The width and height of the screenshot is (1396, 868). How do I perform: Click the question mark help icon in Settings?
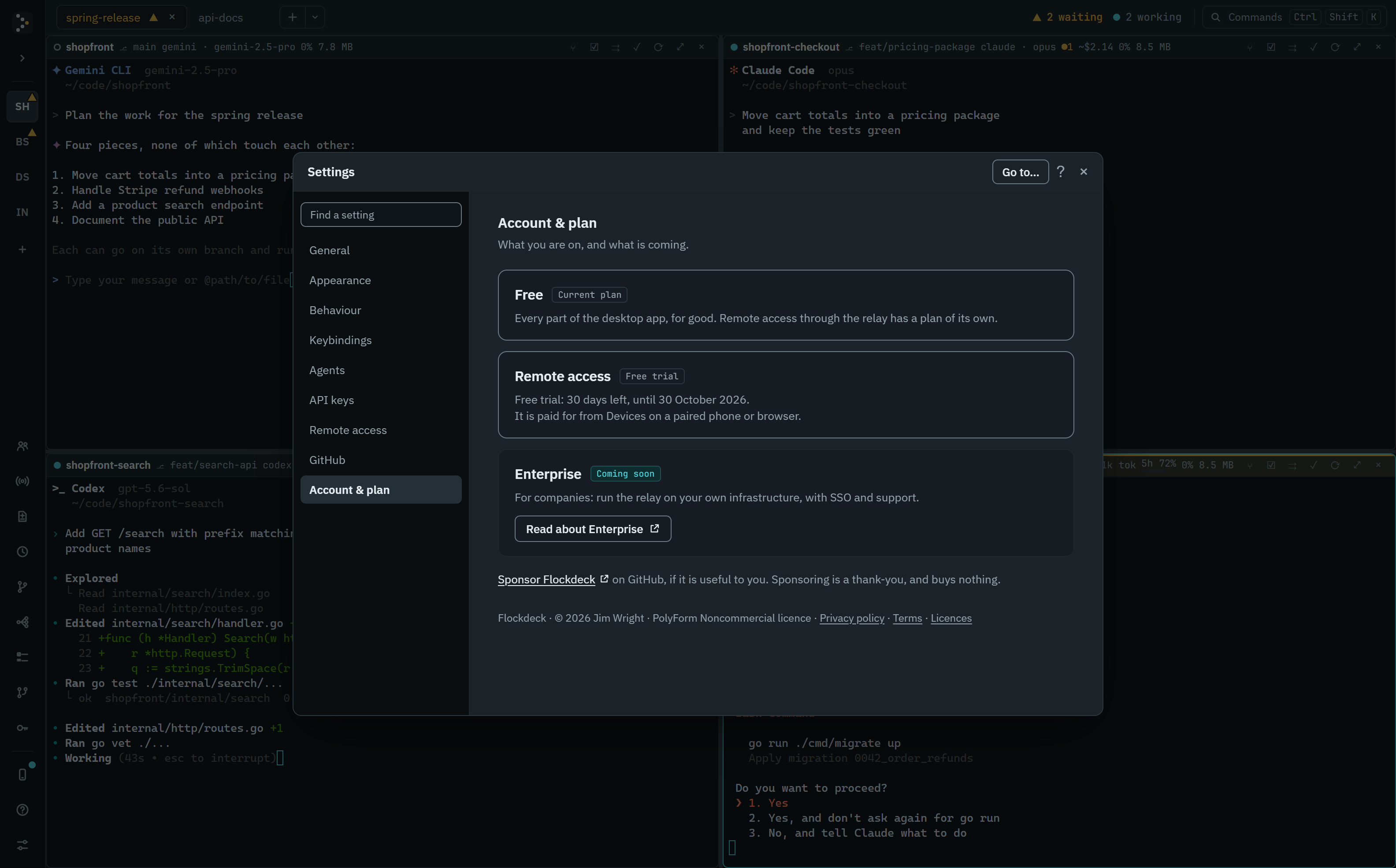coord(1061,172)
